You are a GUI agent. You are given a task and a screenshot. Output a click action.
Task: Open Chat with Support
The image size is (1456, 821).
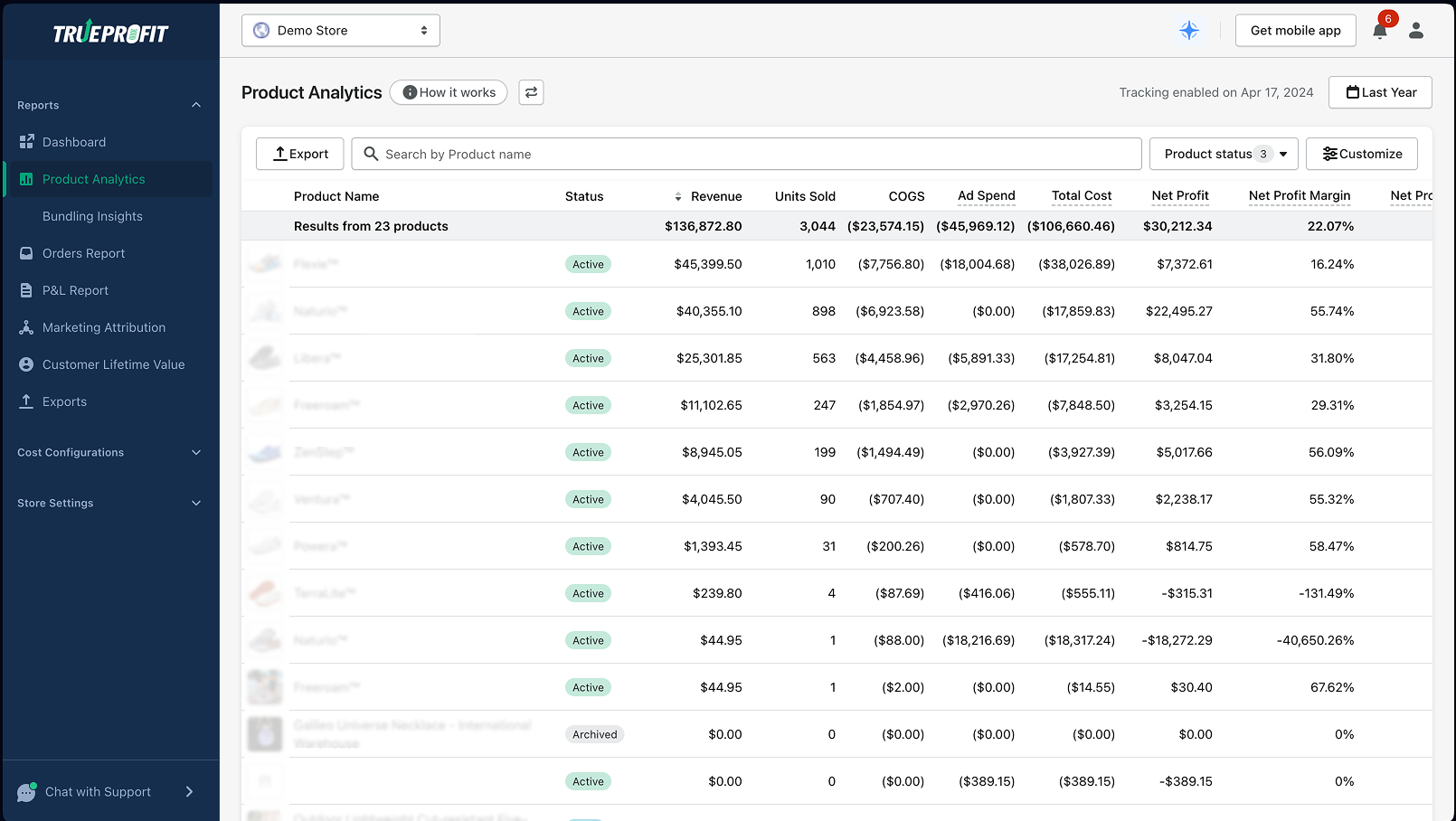pos(98,791)
